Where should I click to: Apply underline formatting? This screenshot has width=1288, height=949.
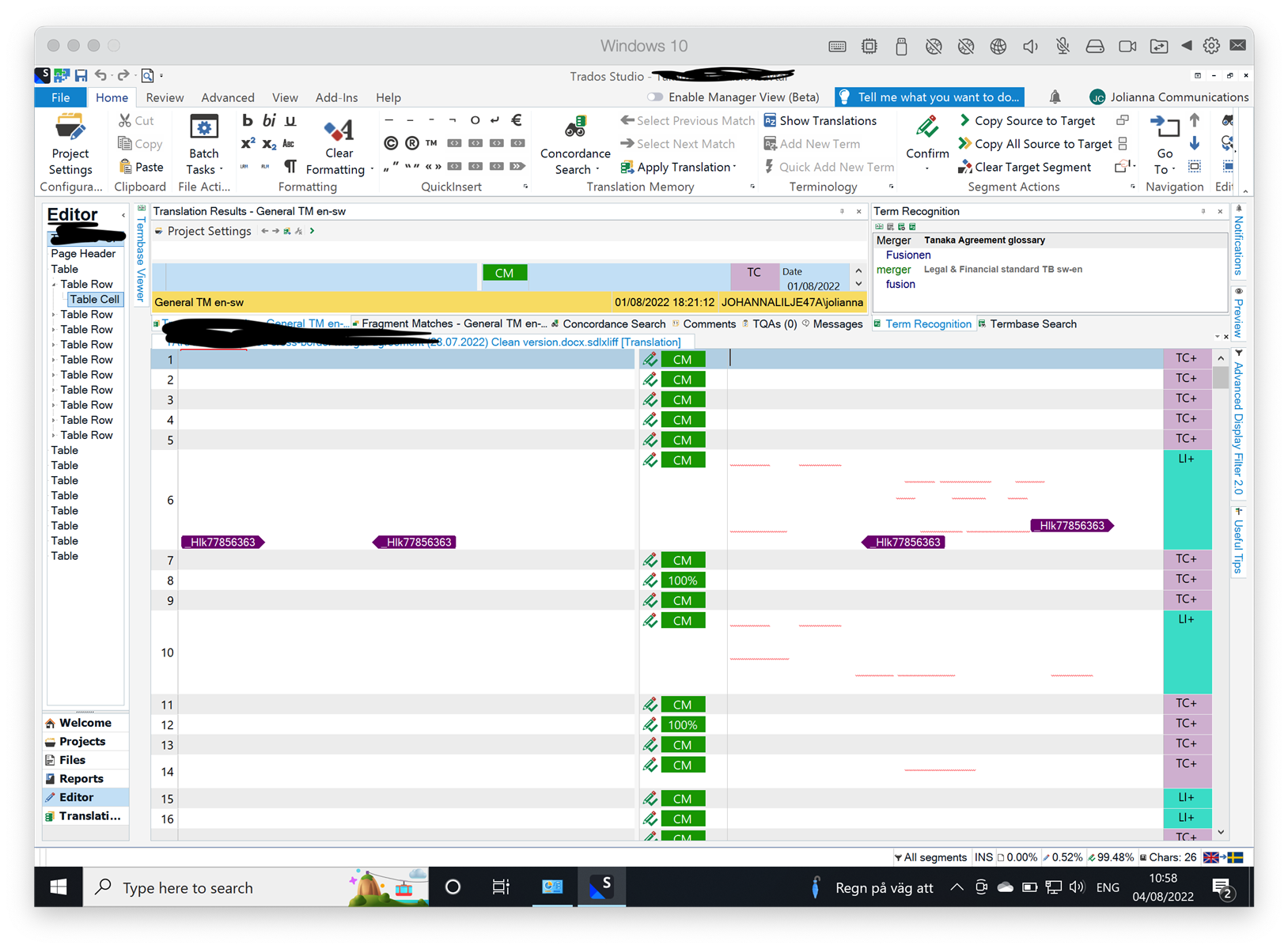pyautogui.click(x=290, y=120)
